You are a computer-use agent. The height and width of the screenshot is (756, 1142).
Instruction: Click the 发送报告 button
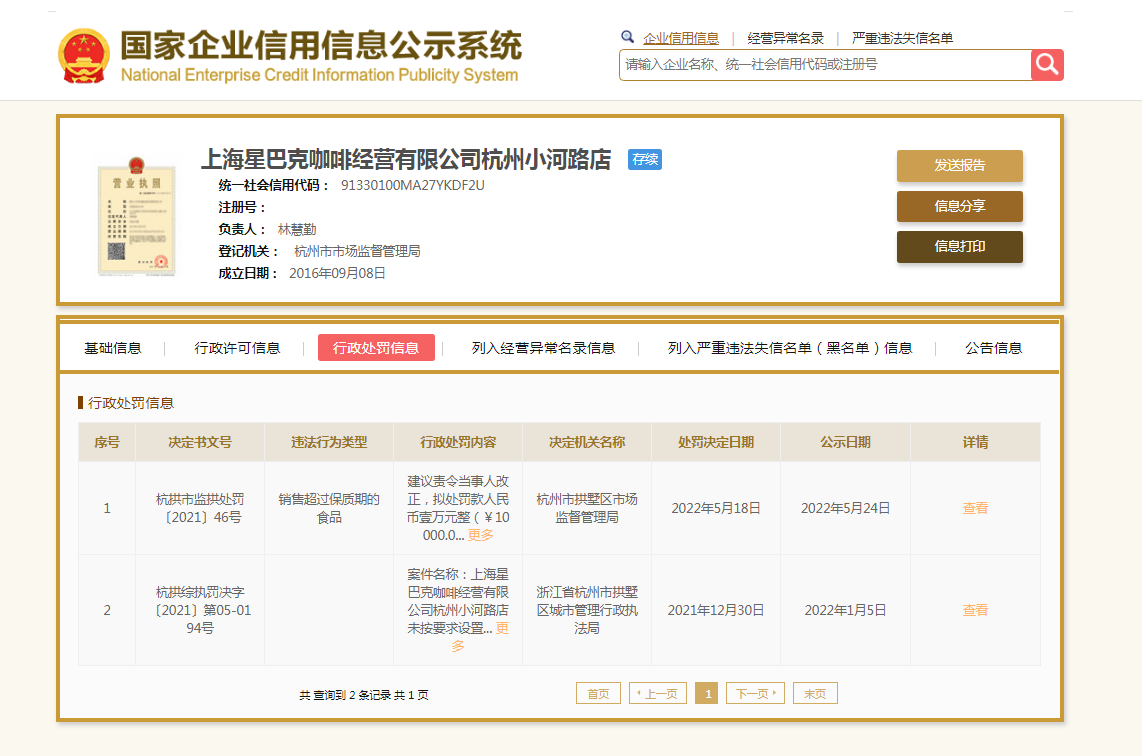point(960,165)
